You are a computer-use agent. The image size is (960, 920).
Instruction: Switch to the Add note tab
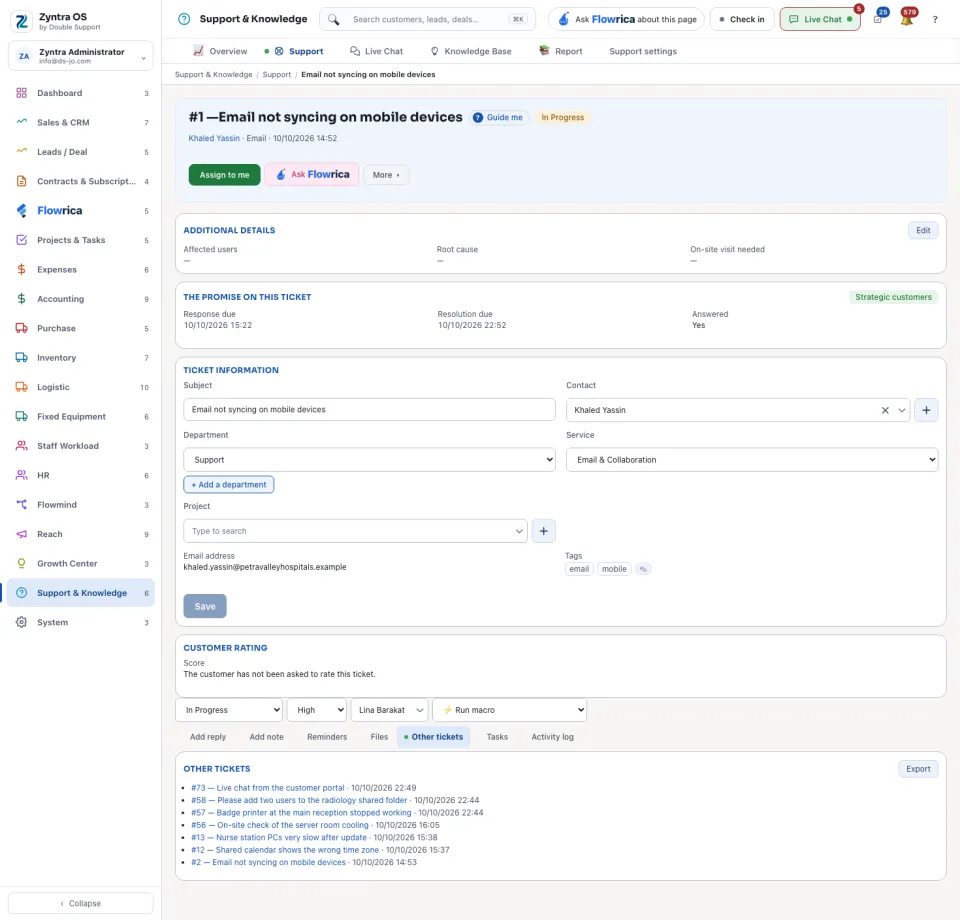click(x=266, y=737)
